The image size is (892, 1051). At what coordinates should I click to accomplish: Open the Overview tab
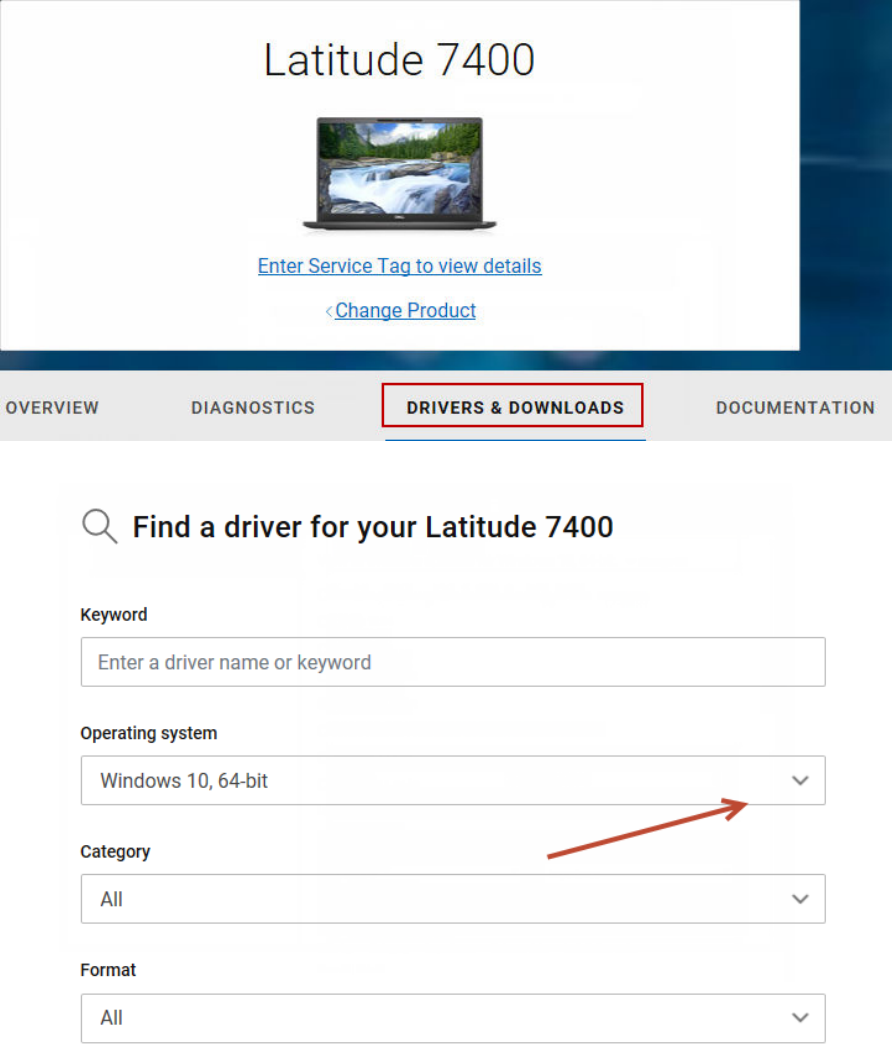[52, 408]
